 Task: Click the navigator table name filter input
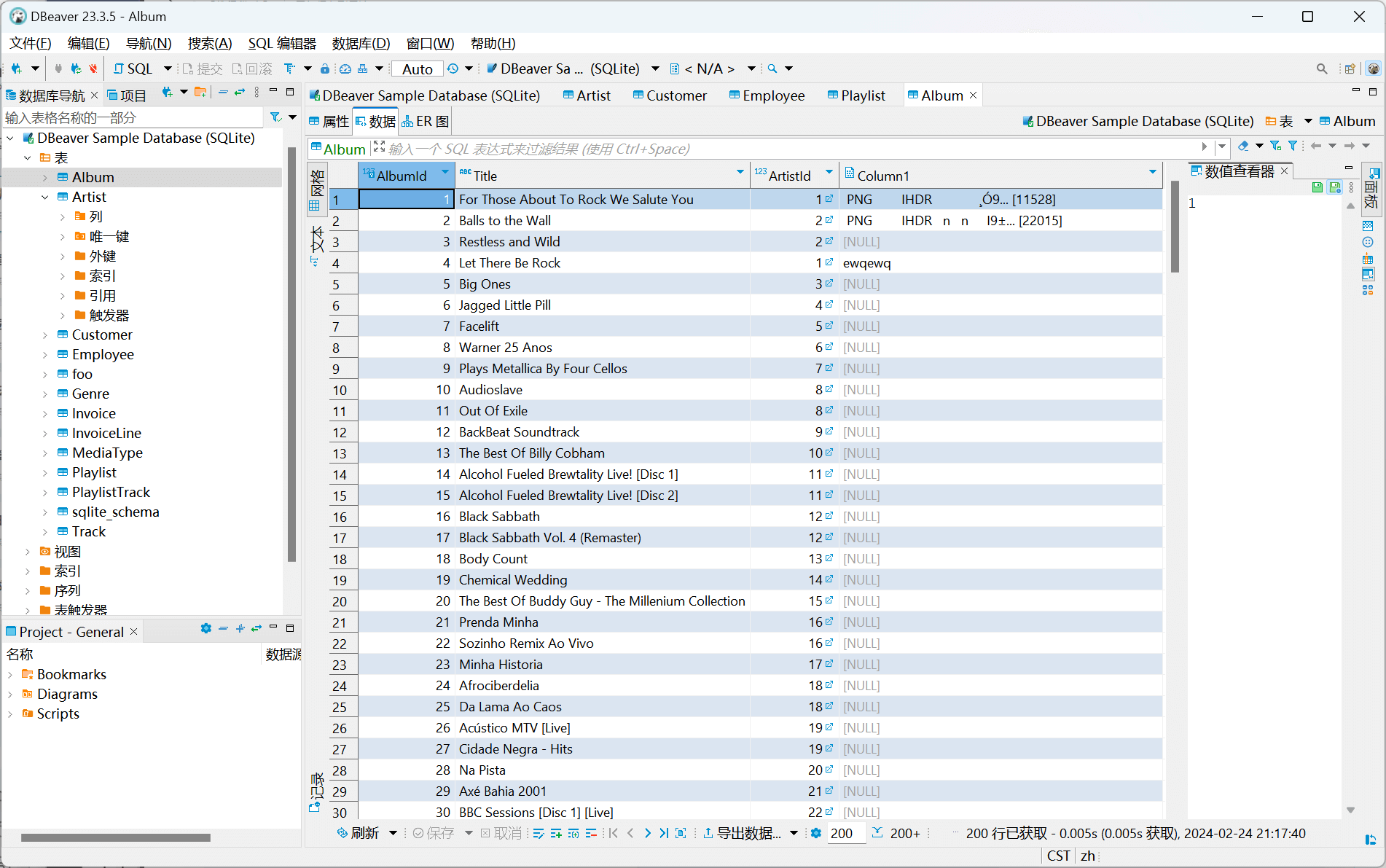tap(133, 117)
